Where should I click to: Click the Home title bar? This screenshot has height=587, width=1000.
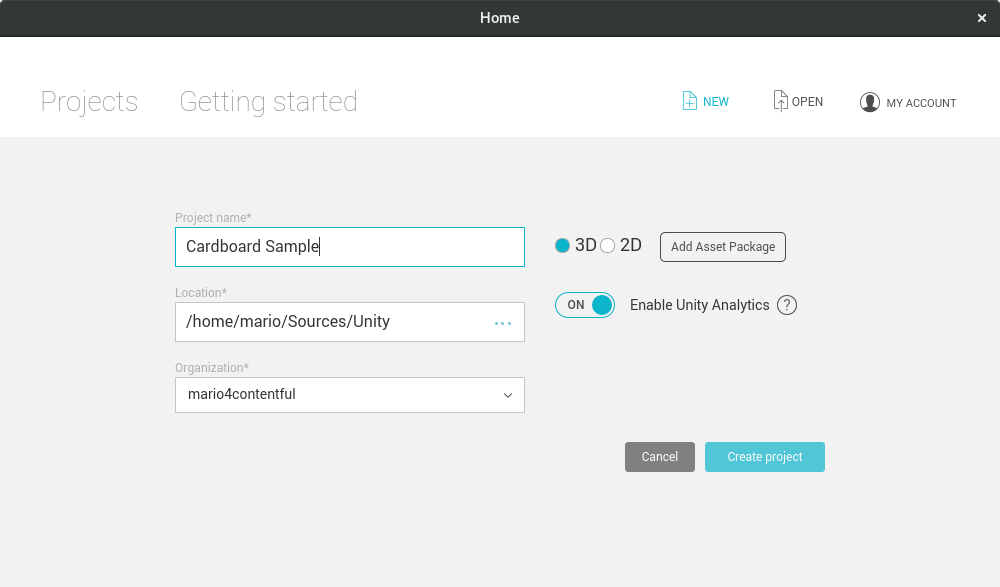(499, 18)
